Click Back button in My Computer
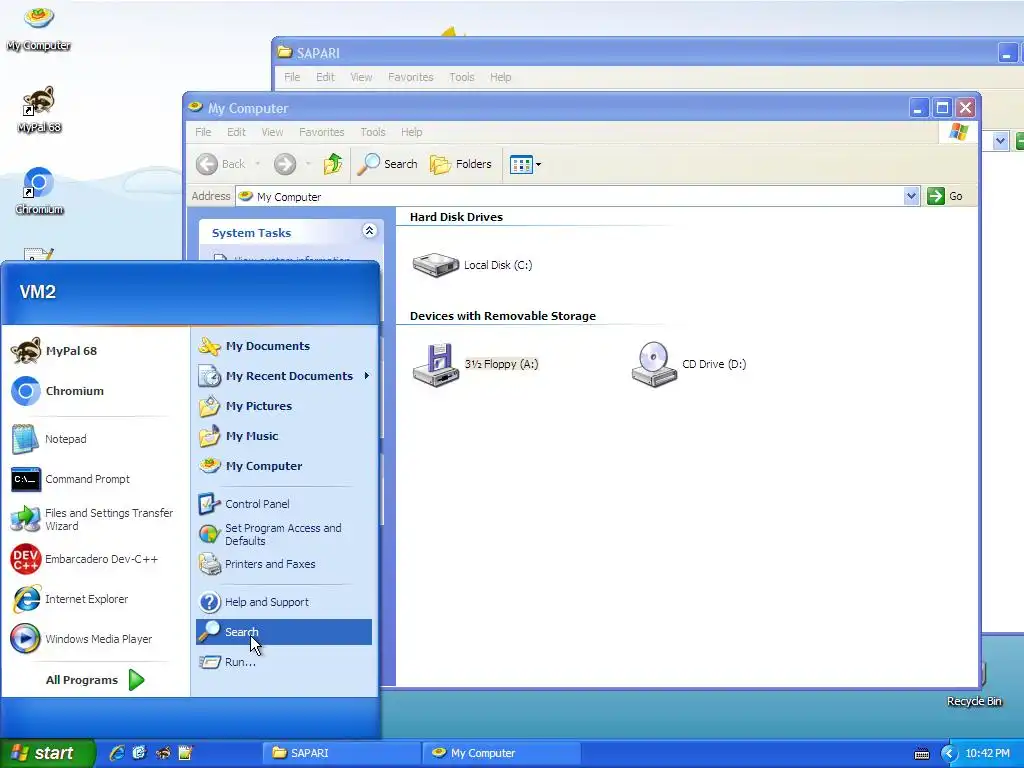The height and width of the screenshot is (768, 1024). [x=221, y=164]
